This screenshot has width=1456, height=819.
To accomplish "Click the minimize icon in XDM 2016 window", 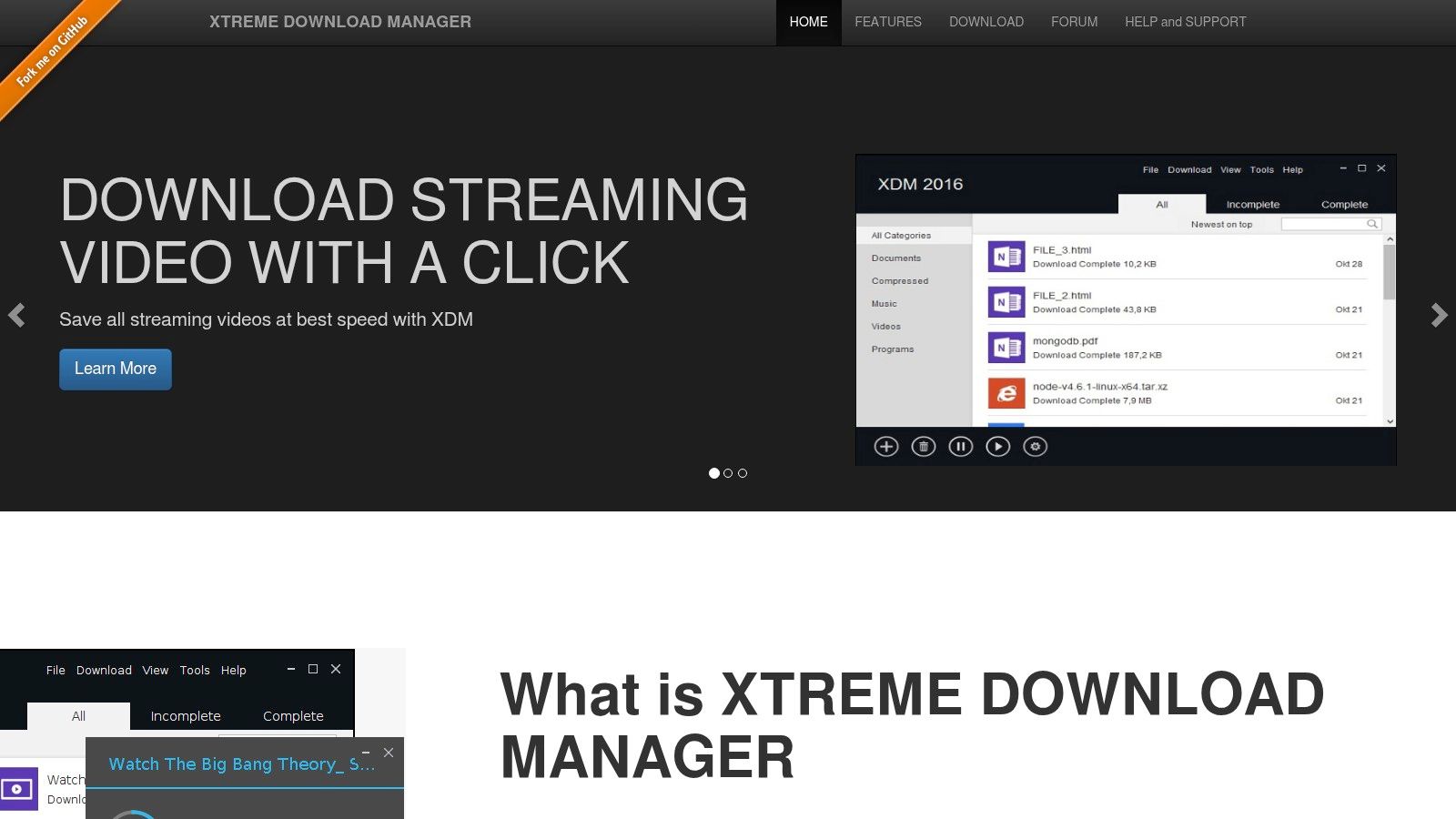I will click(x=1343, y=168).
